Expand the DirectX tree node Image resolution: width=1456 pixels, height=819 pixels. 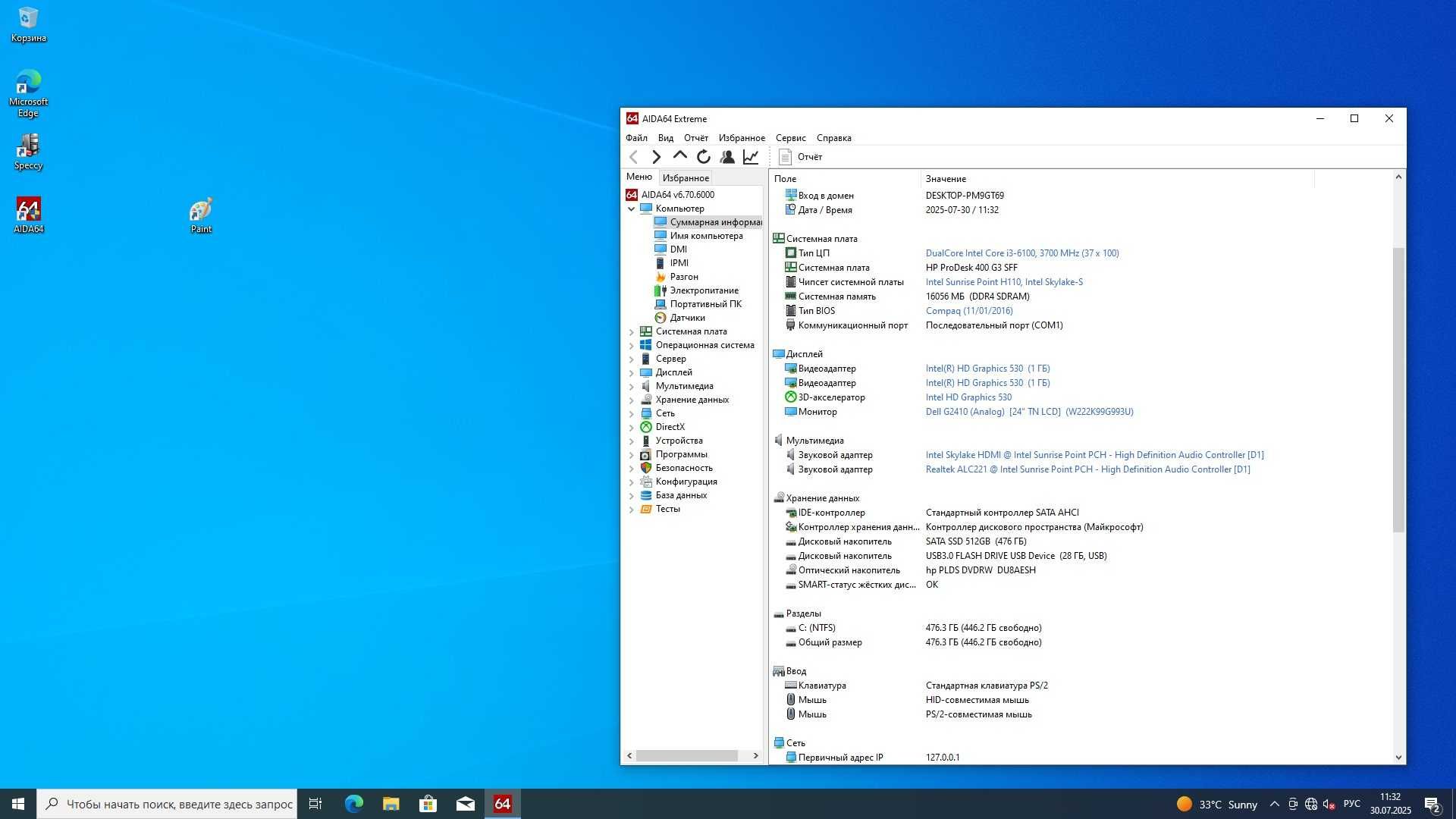click(631, 428)
